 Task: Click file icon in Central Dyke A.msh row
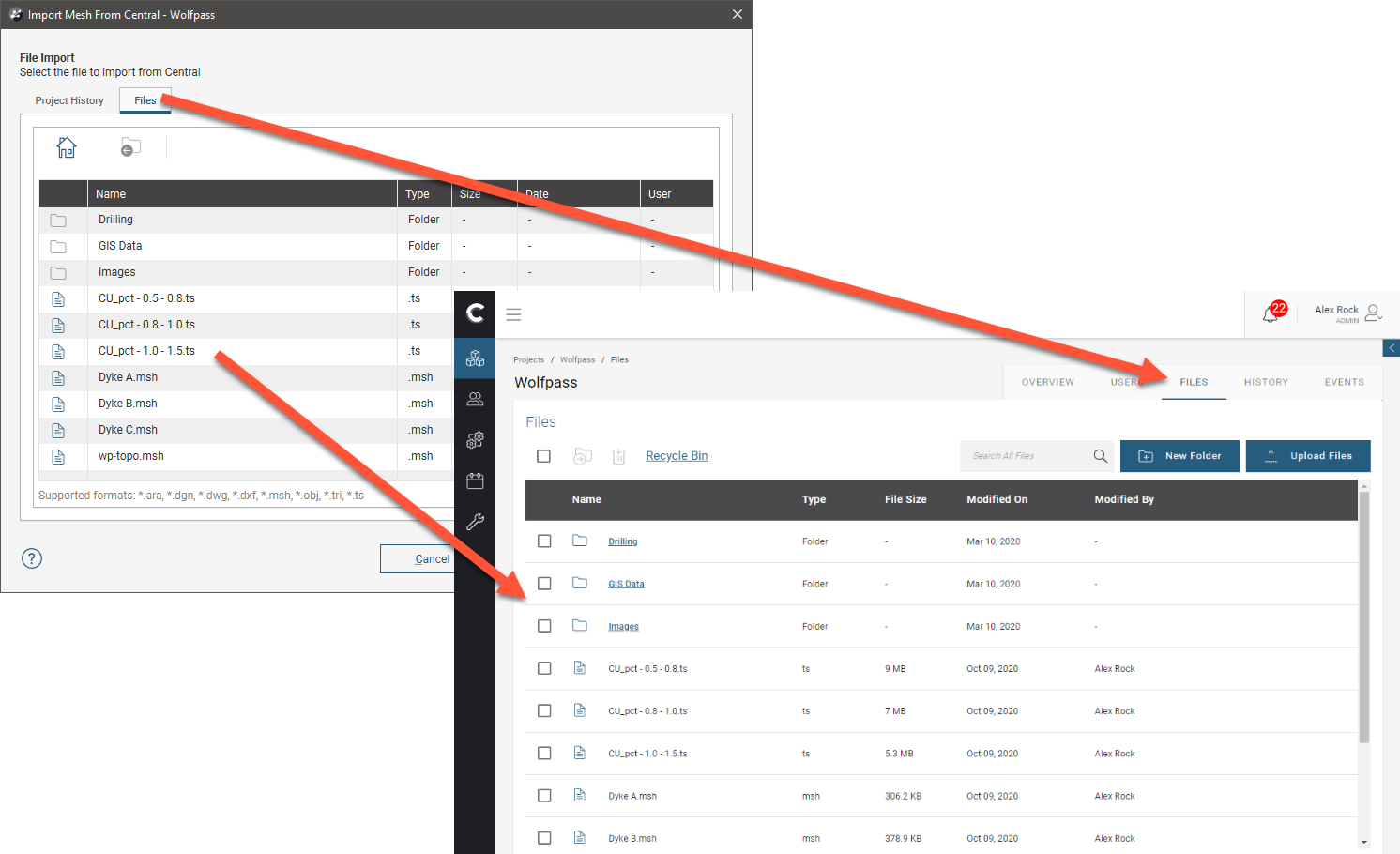point(580,795)
